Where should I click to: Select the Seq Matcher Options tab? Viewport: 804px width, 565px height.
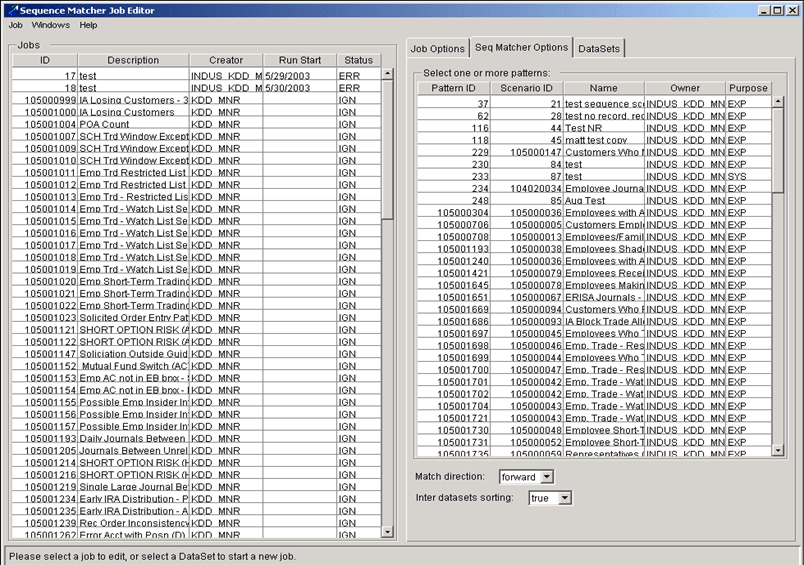(x=521, y=47)
